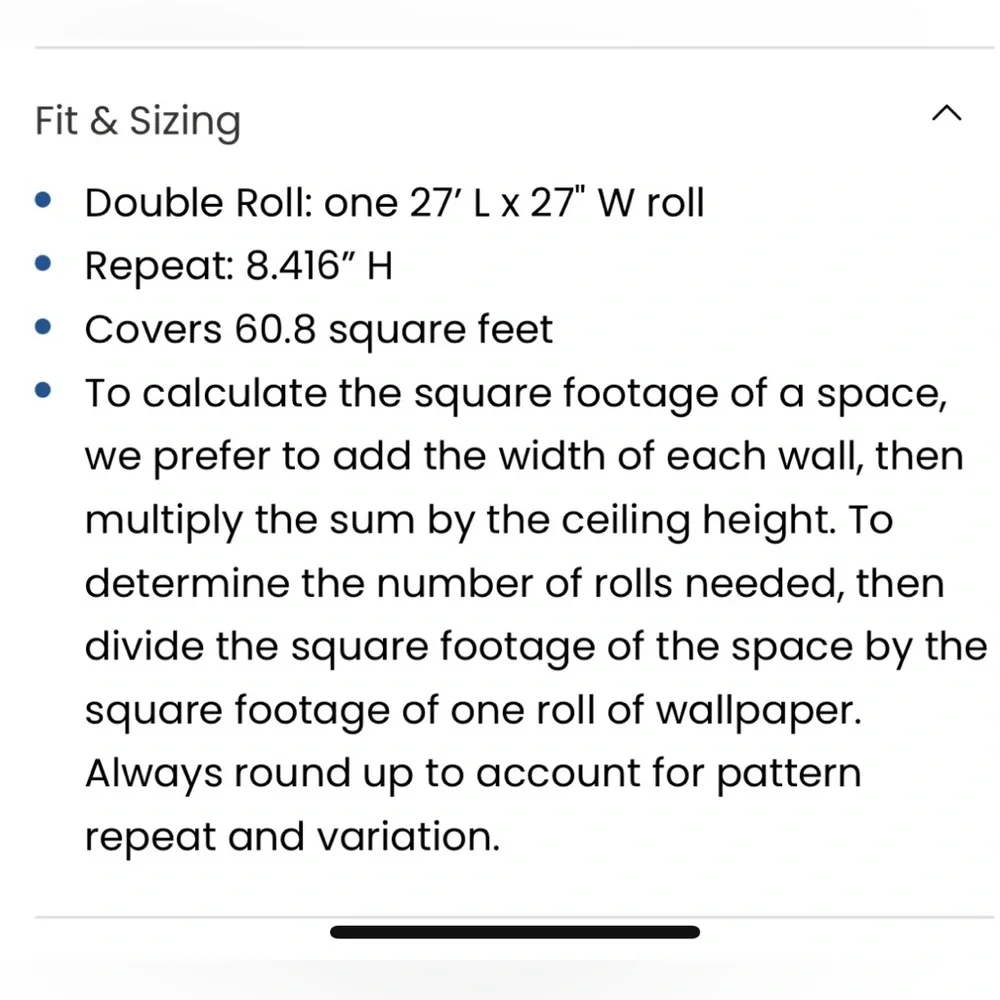The image size is (1000, 1000).
Task: Select the Repeat: 8.416" H text
Action: [239, 265]
